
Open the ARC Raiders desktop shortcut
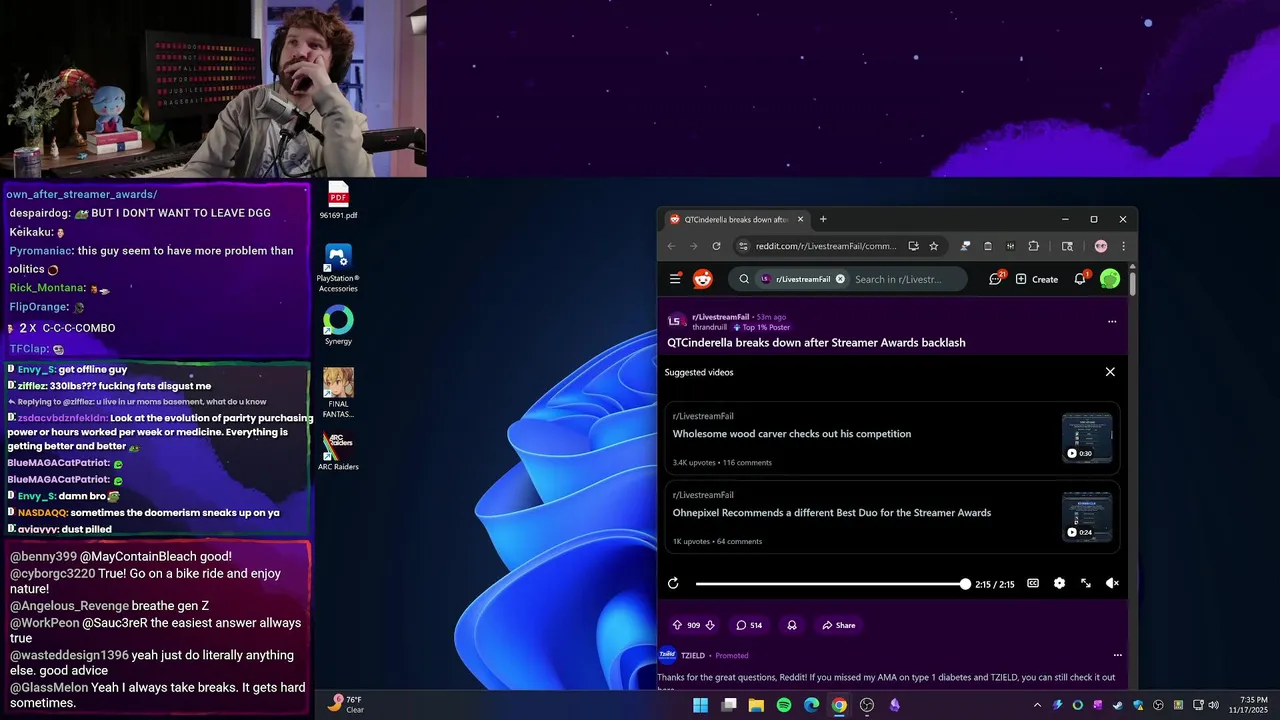[338, 451]
